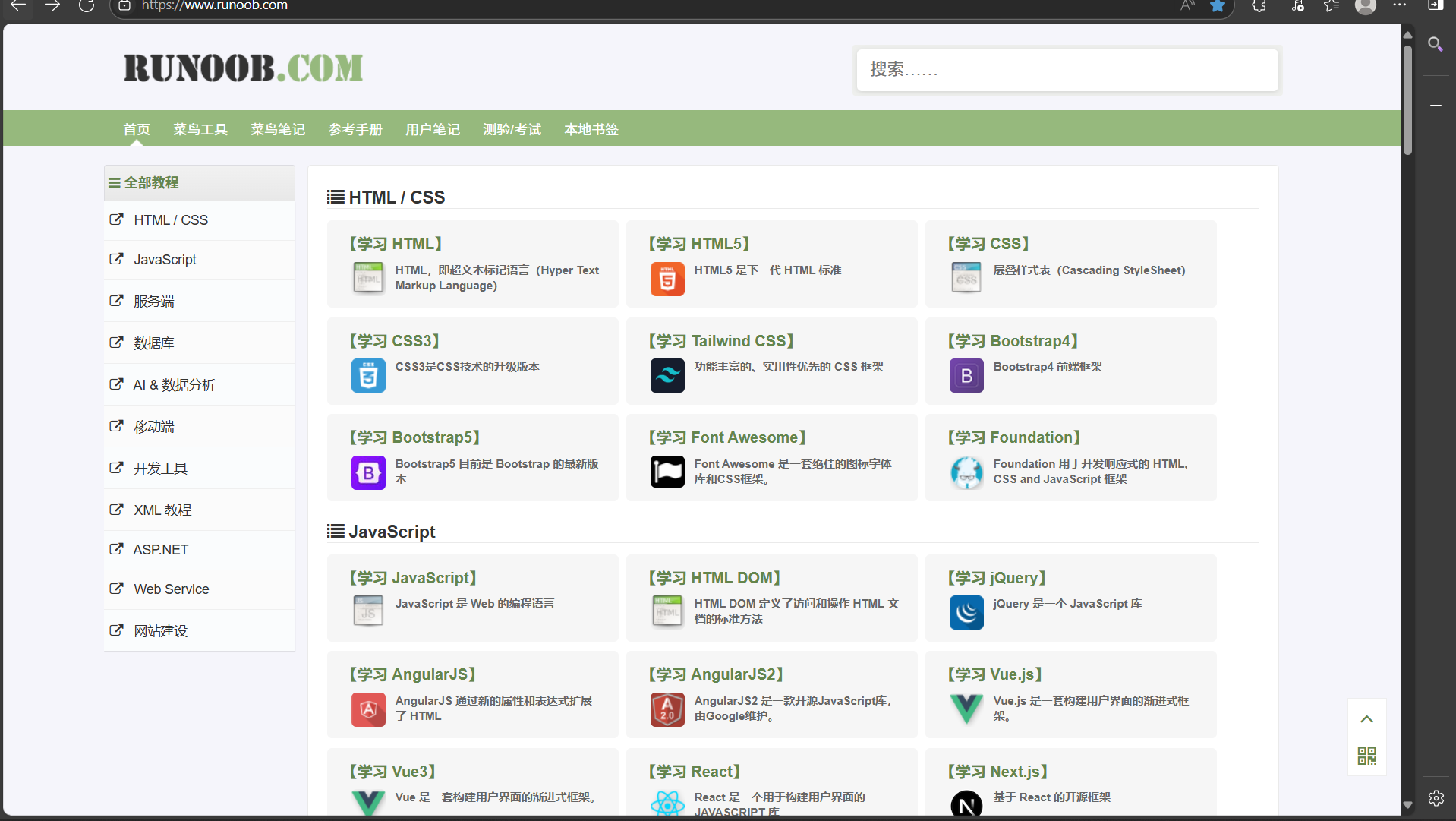Click the browser sidebar plus icon
Viewport: 1456px width, 821px height.
point(1436,106)
